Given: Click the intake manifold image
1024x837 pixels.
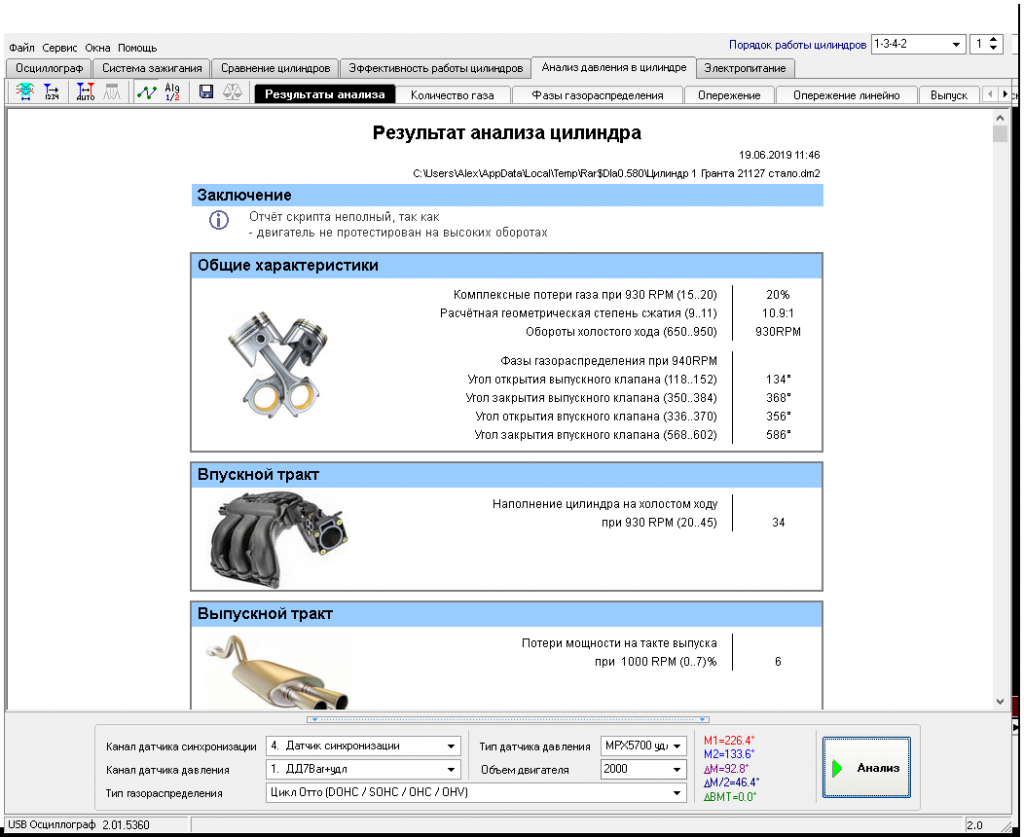Looking at the screenshot, I should tap(278, 541).
